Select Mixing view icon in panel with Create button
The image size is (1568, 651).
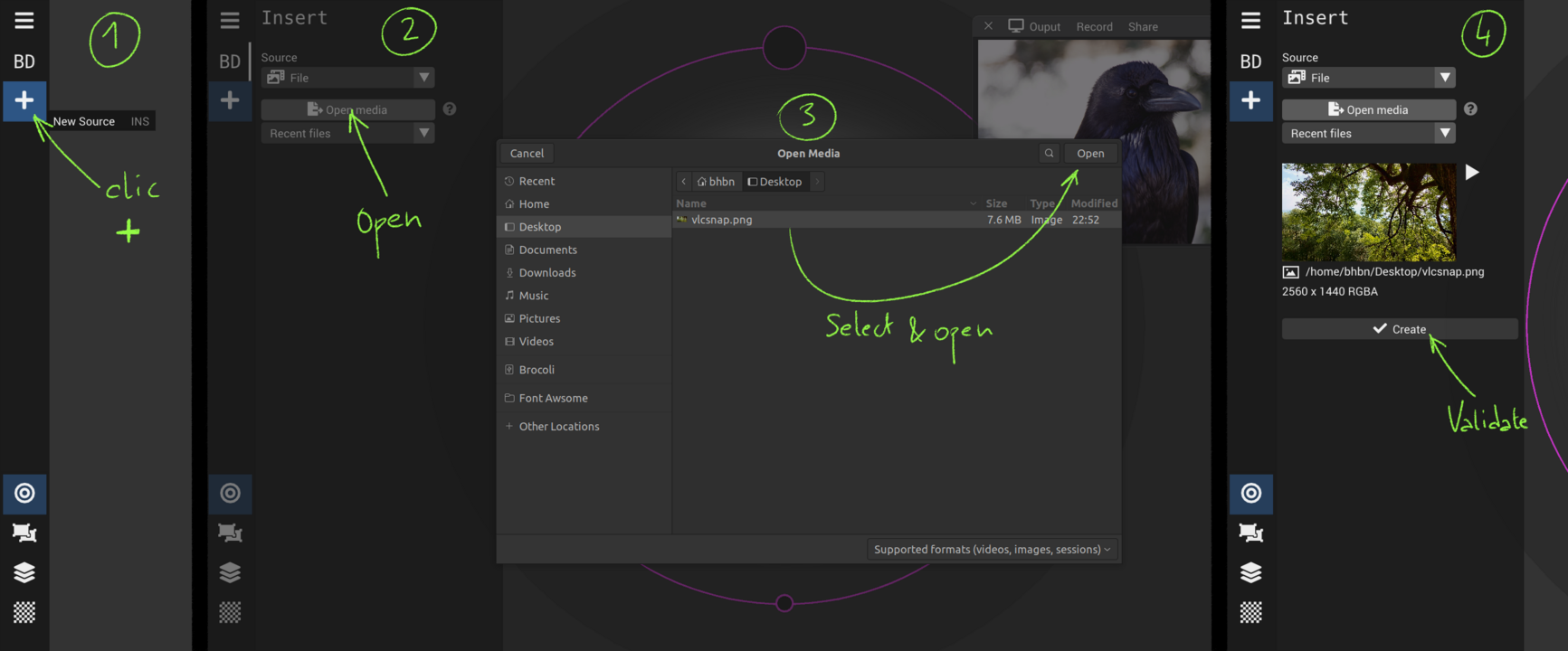pyautogui.click(x=1250, y=493)
